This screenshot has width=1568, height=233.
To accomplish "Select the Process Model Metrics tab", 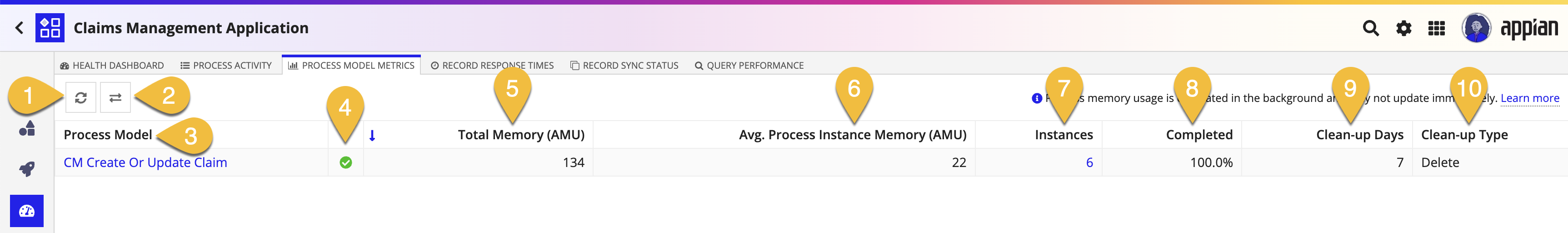I will 351,65.
